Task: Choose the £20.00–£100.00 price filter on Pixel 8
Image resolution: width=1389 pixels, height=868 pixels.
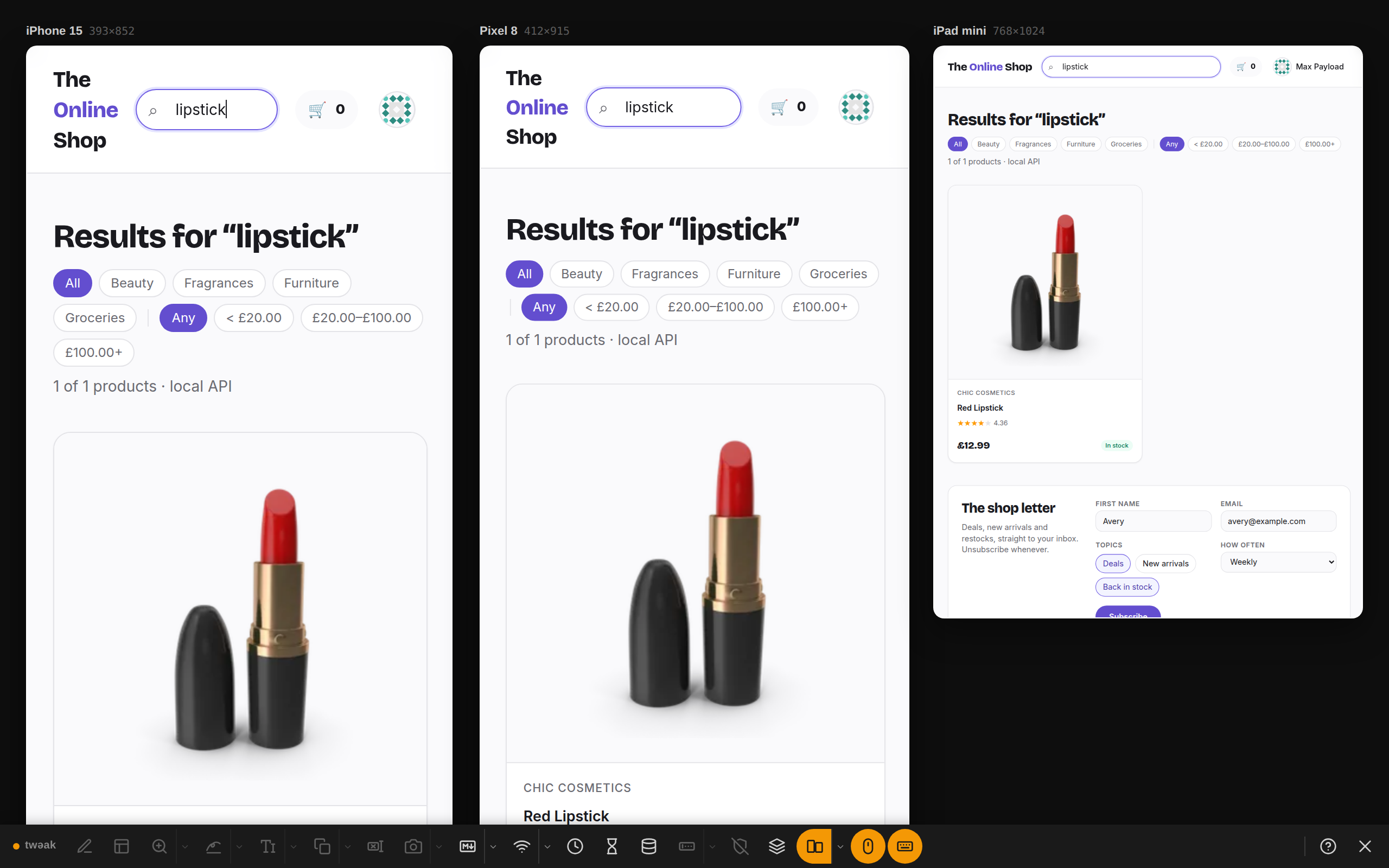Action: [x=715, y=307]
